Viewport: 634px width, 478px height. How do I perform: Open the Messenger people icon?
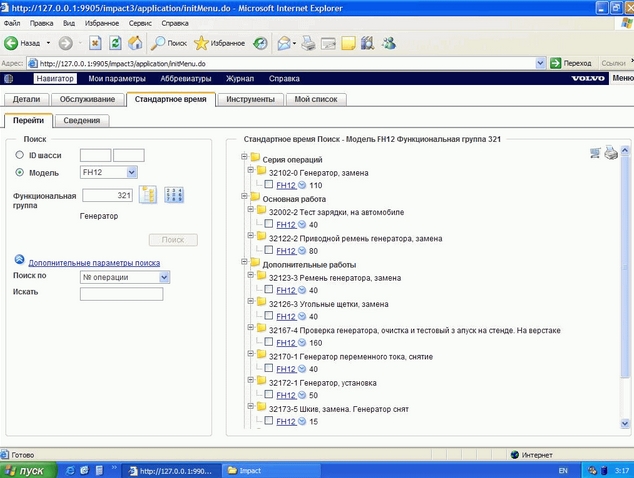pos(389,43)
